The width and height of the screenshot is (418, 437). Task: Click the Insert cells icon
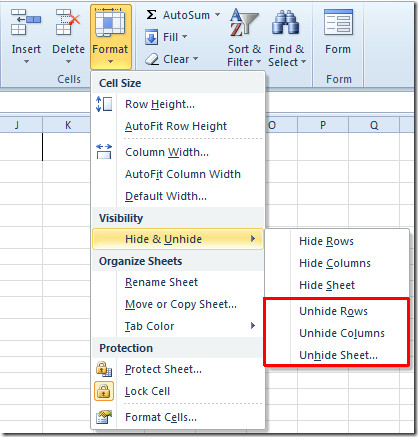click(x=26, y=22)
